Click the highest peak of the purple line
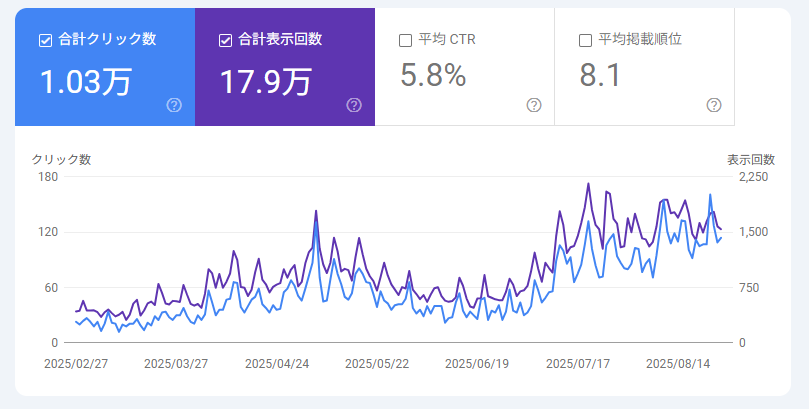The image size is (809, 409). (588, 184)
